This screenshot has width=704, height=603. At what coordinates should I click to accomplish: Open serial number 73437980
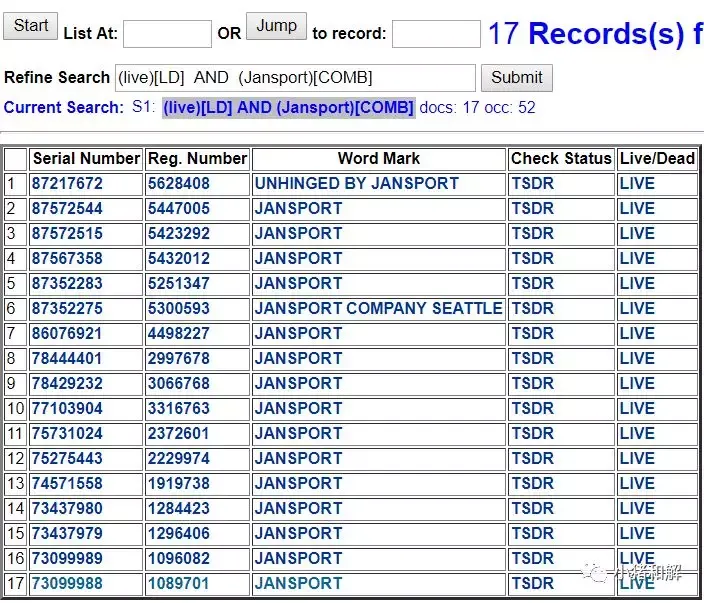pyautogui.click(x=67, y=509)
